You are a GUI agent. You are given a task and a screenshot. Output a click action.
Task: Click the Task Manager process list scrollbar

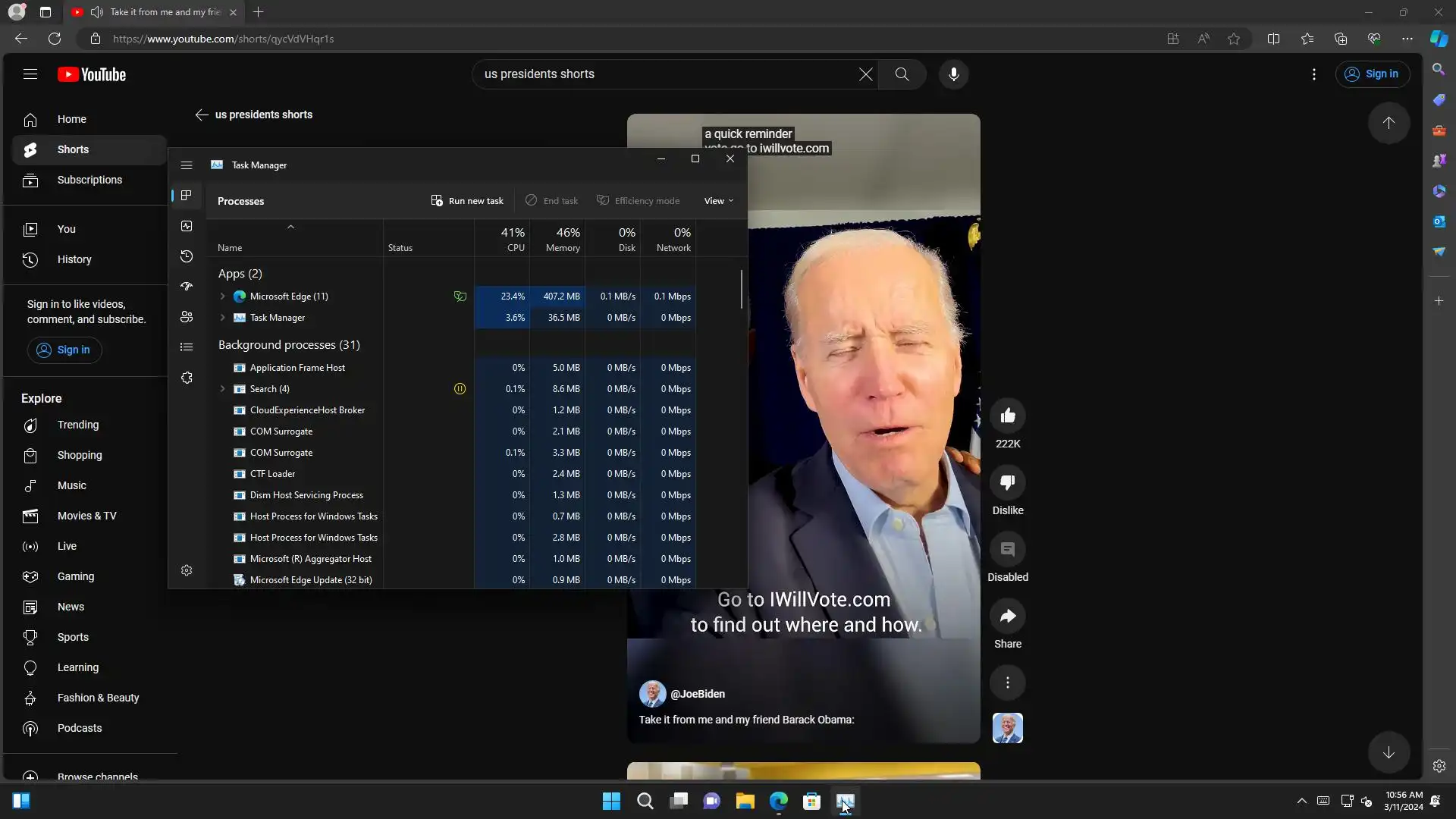(x=741, y=290)
